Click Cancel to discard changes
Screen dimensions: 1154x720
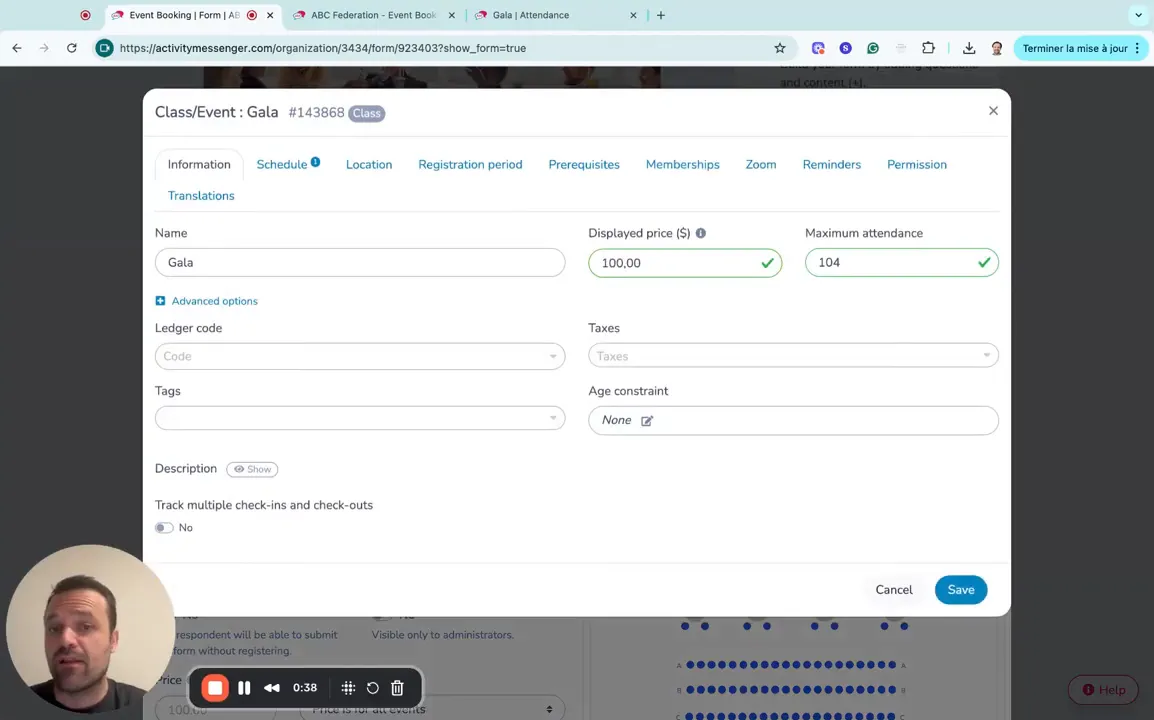point(893,590)
